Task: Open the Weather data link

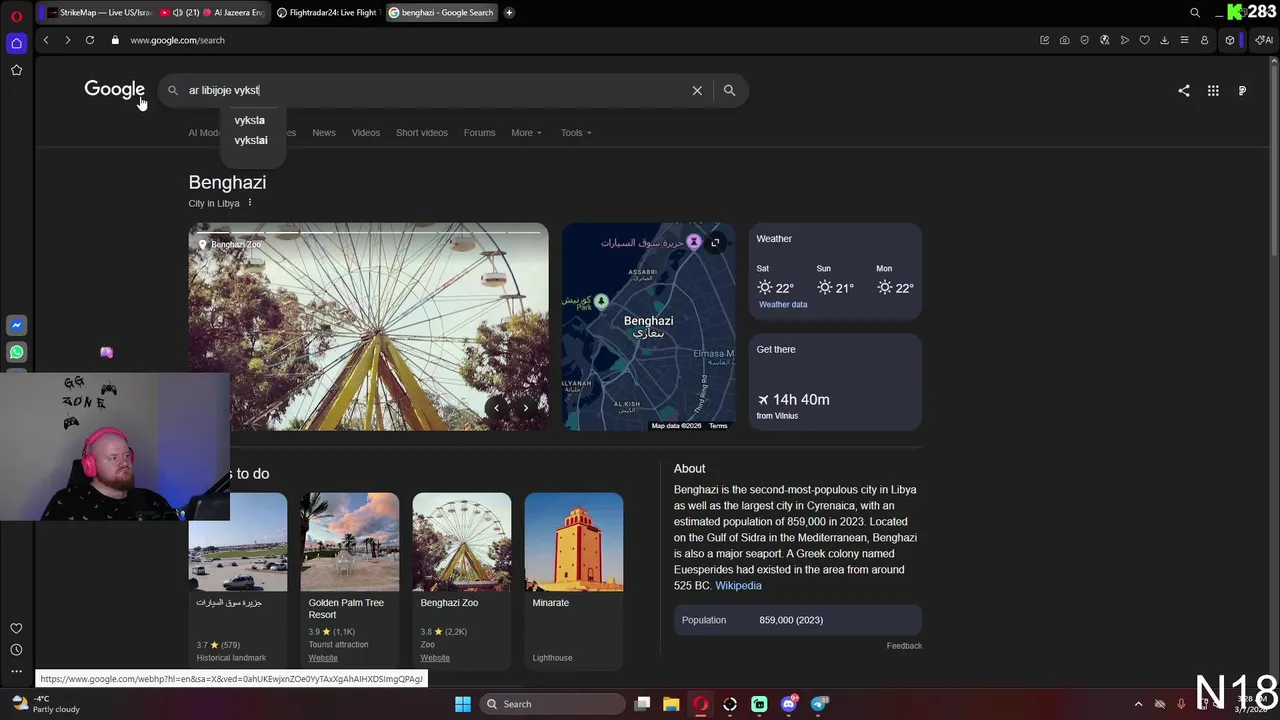Action: coord(783,305)
